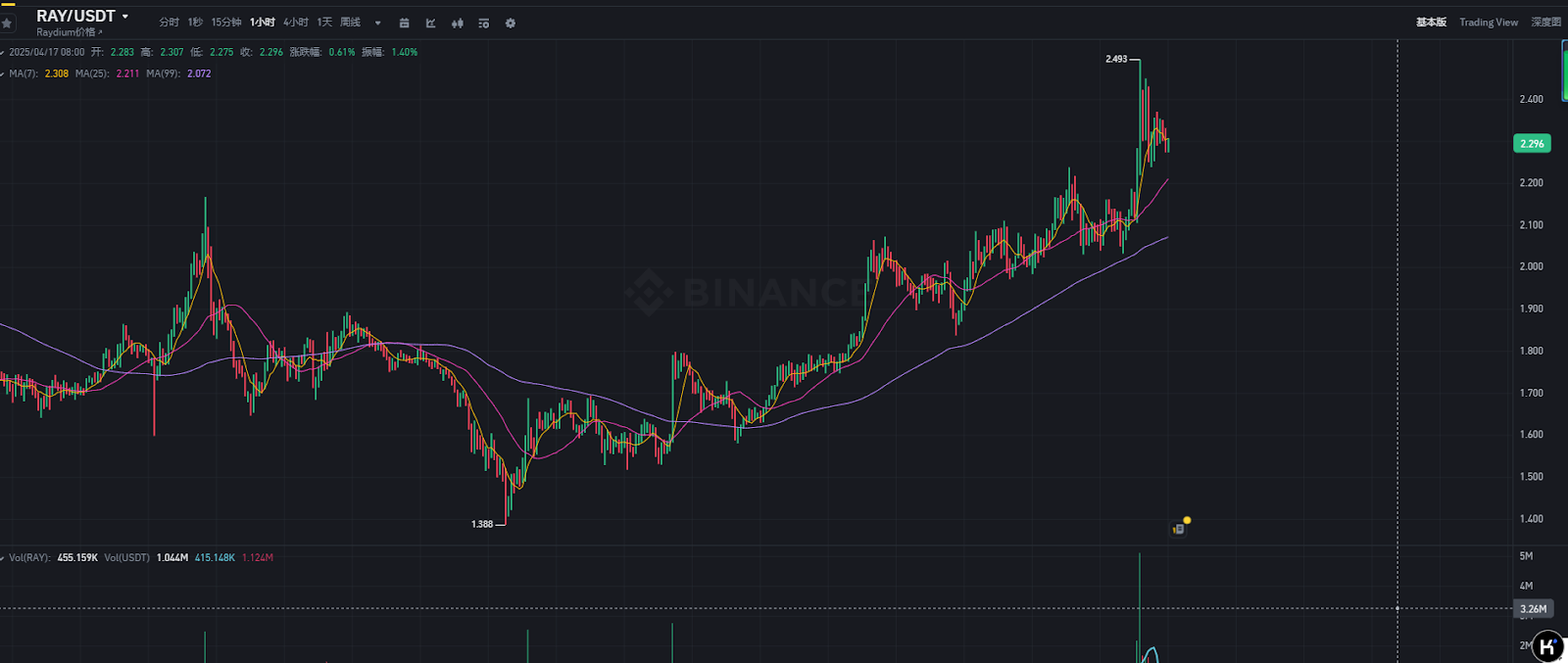The image size is (1568, 663).
Task: Click the 2.296 current price label
Action: tap(1532, 143)
